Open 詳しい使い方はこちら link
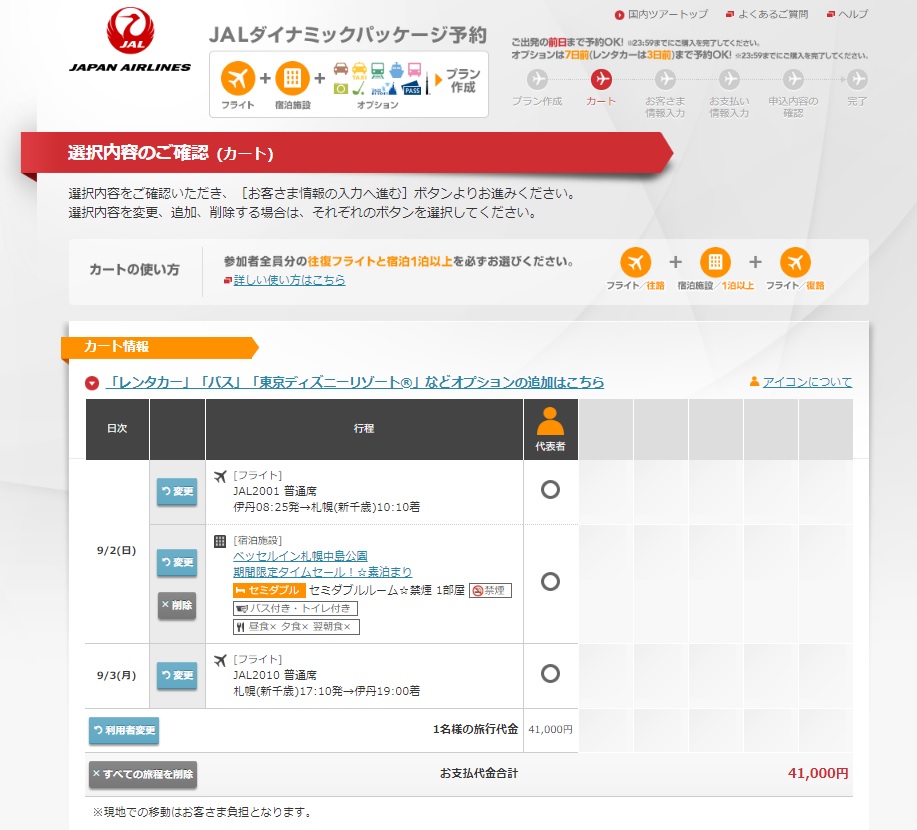Screen dimensions: 917x830 click(x=289, y=280)
